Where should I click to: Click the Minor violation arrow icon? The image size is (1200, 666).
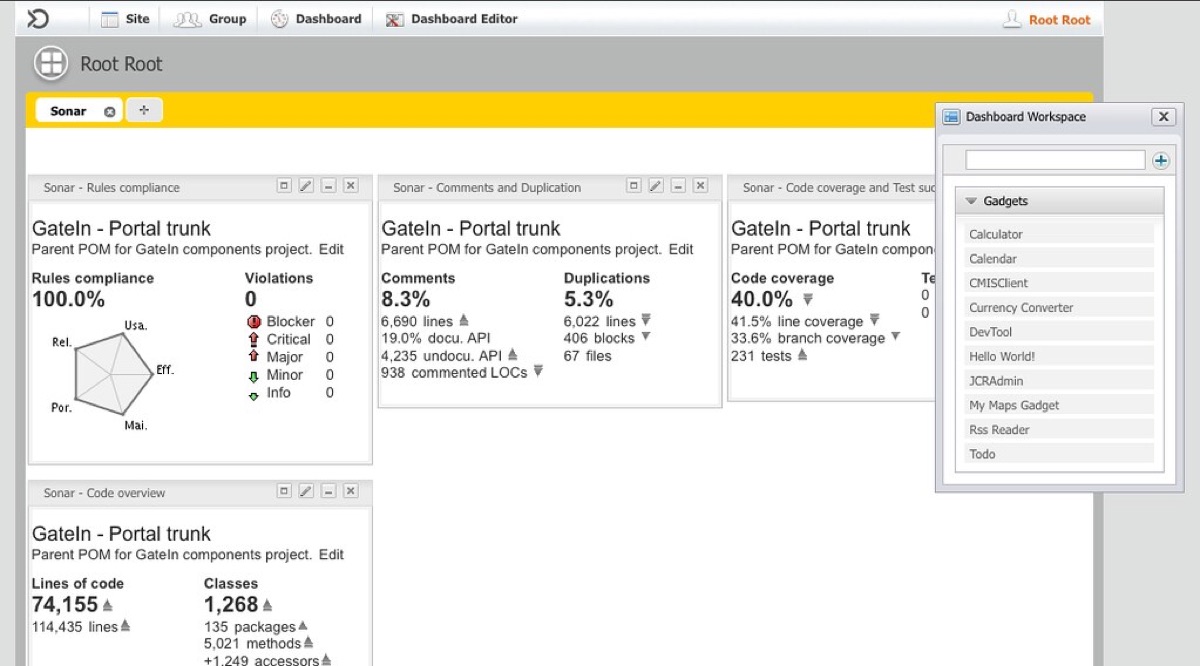pyautogui.click(x=253, y=376)
